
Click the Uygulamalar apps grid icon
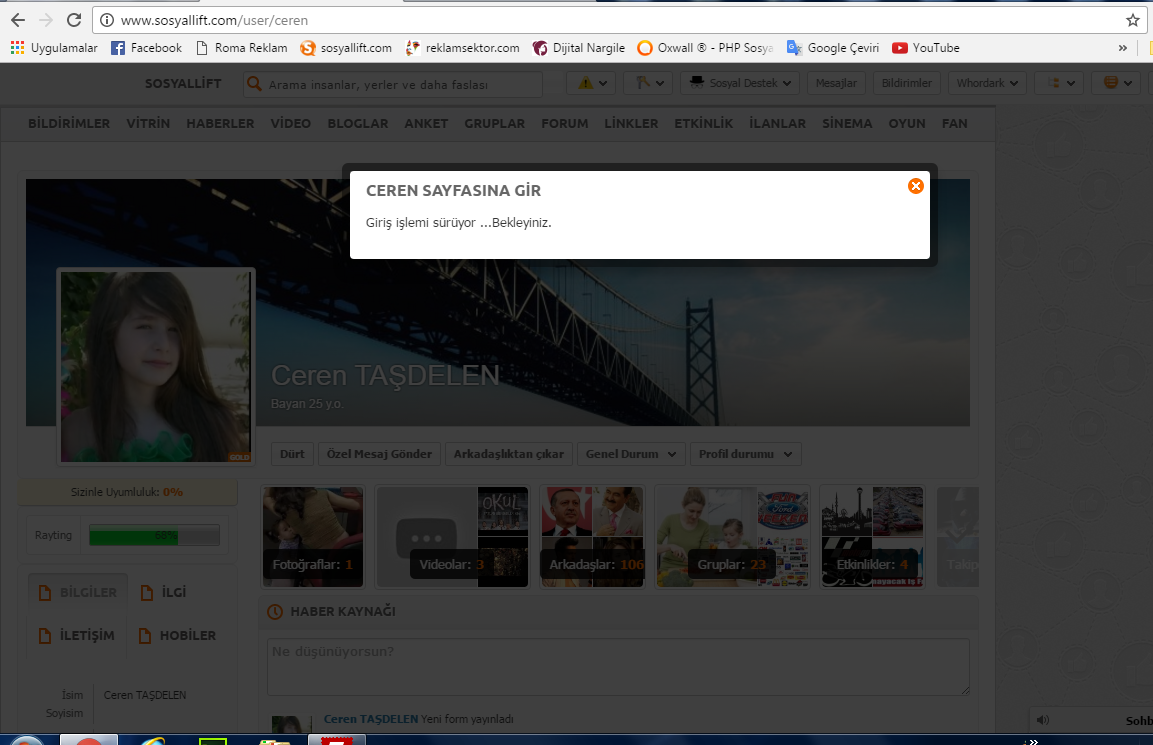pyautogui.click(x=17, y=48)
